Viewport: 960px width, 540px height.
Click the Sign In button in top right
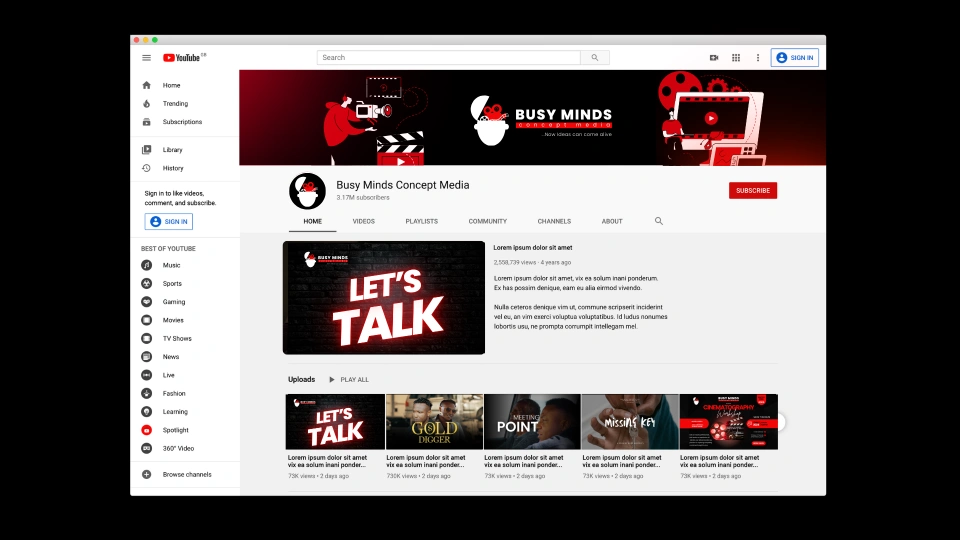tap(795, 58)
